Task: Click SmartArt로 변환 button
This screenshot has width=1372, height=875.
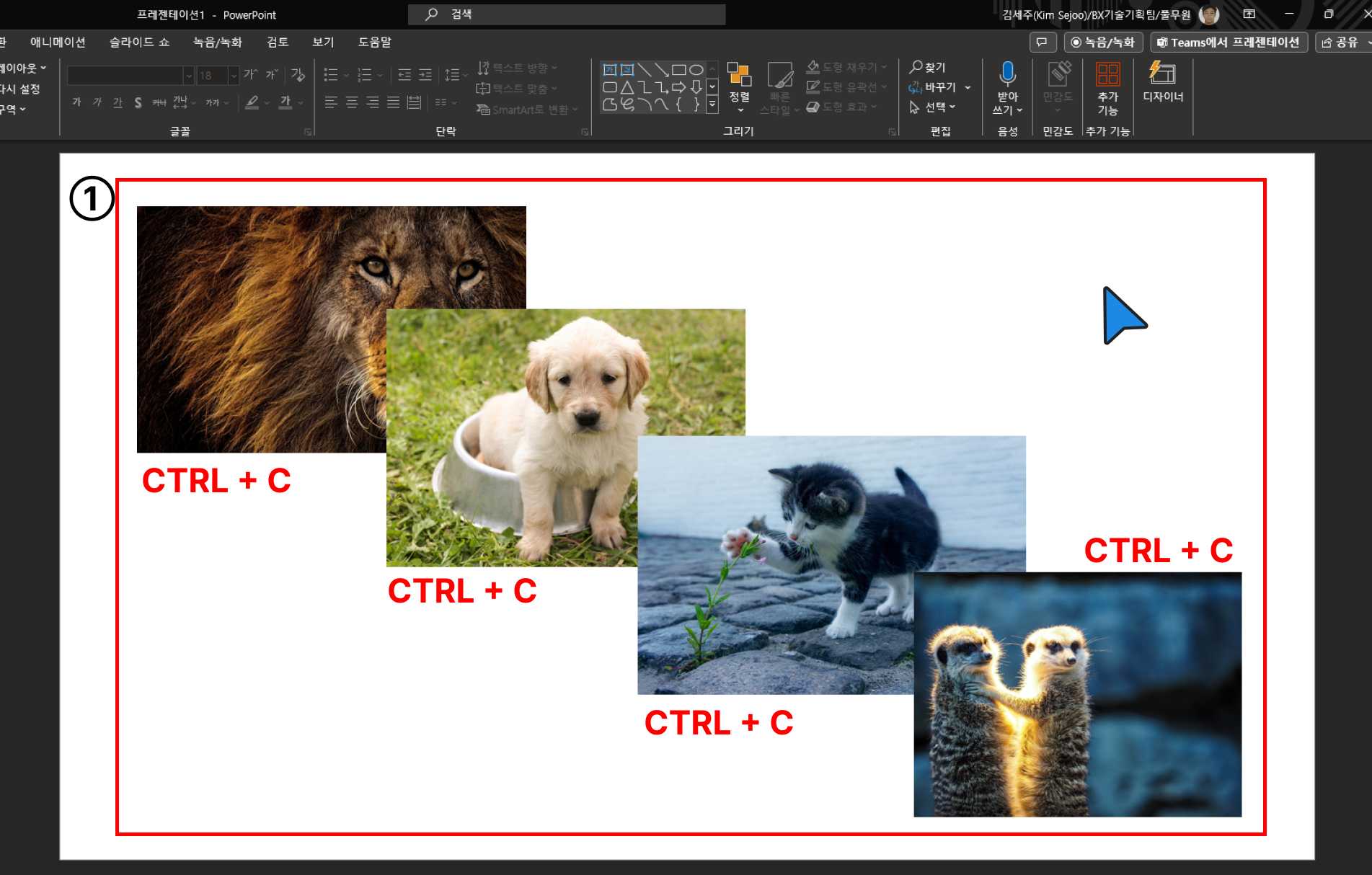Action: point(527,110)
